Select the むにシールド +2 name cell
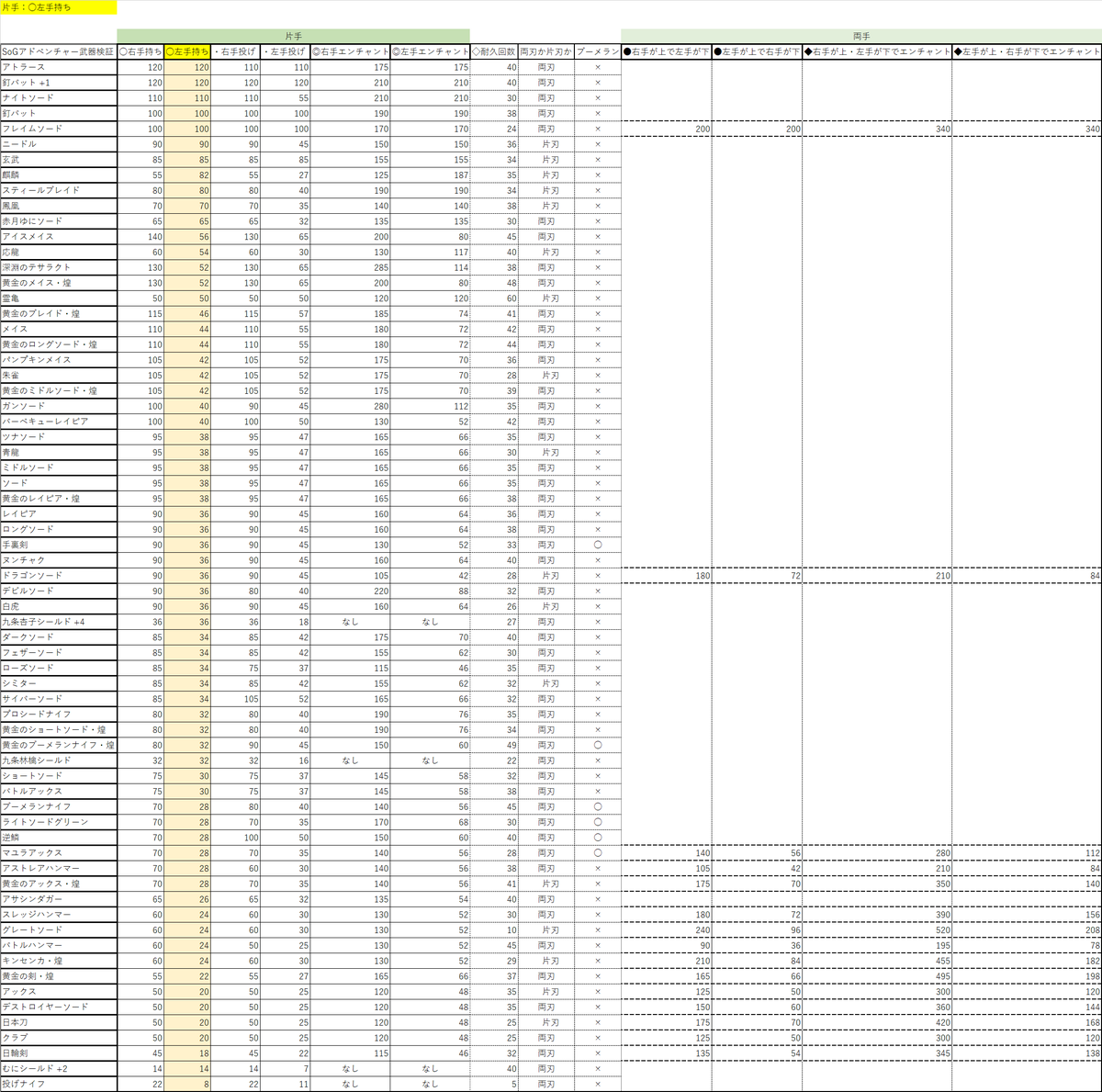This screenshot has height=1092, width=1102. 59,1069
